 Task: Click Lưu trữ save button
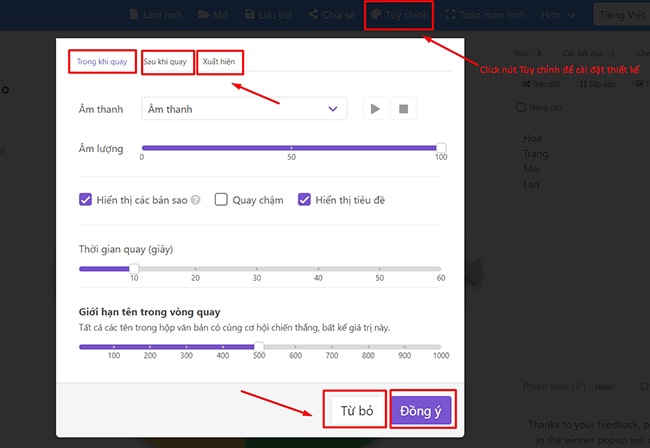coord(273,15)
